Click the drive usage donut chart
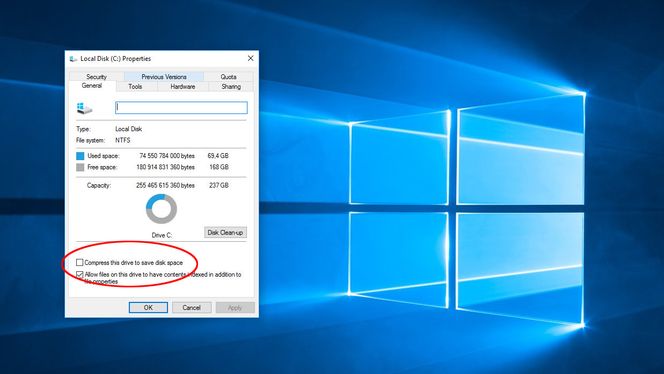Image resolution: width=664 pixels, height=374 pixels. 161,209
